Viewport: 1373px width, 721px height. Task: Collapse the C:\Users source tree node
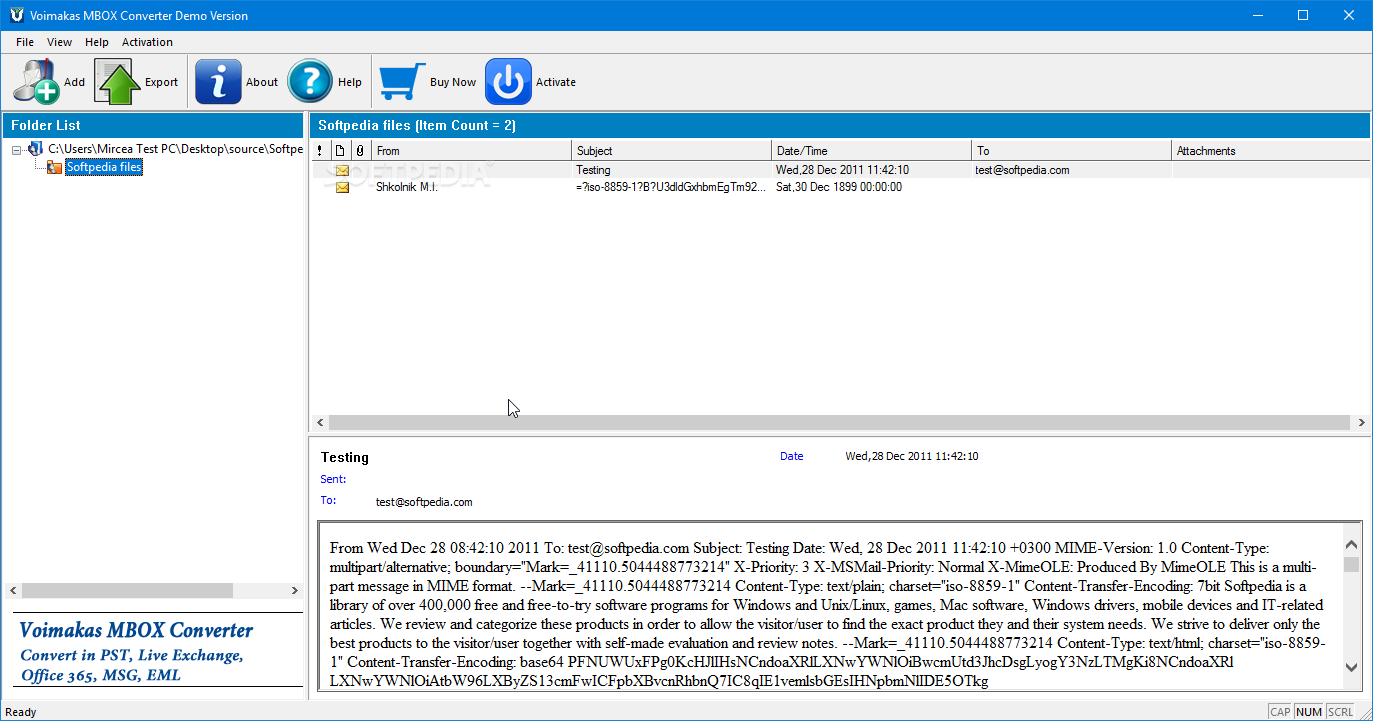click(17, 149)
